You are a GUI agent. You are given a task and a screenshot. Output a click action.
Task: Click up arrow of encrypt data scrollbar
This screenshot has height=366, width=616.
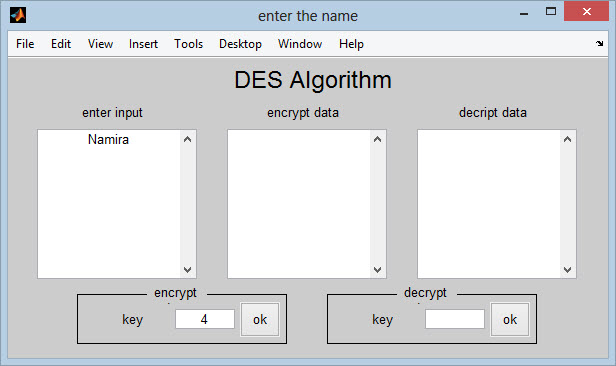(378, 139)
